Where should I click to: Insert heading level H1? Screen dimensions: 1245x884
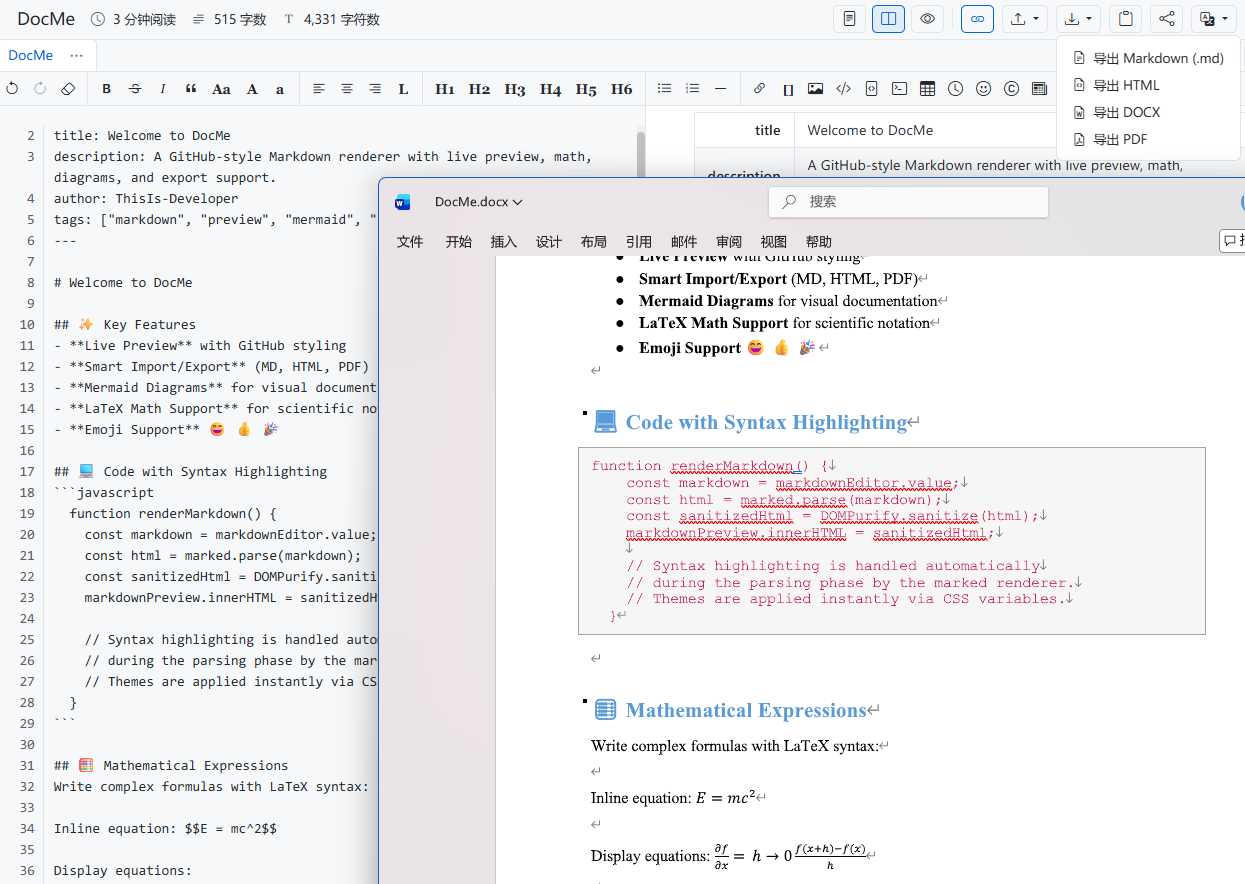coord(445,89)
